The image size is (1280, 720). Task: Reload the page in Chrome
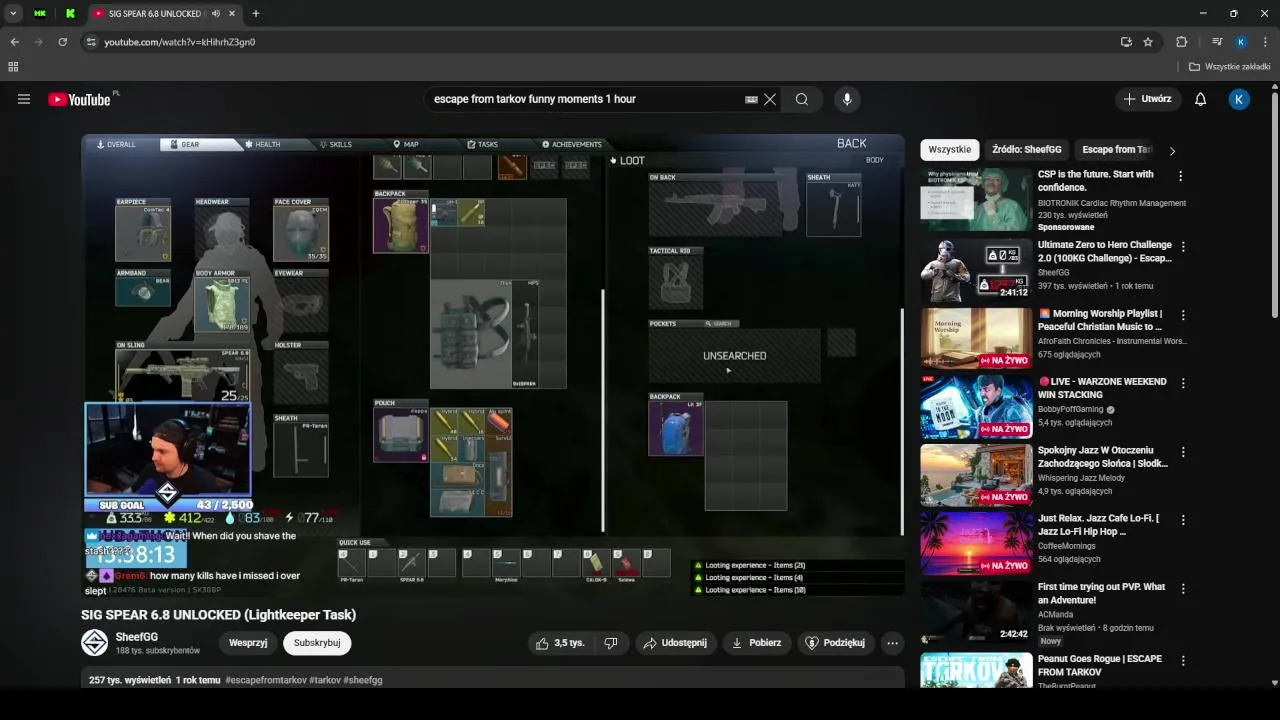click(62, 42)
